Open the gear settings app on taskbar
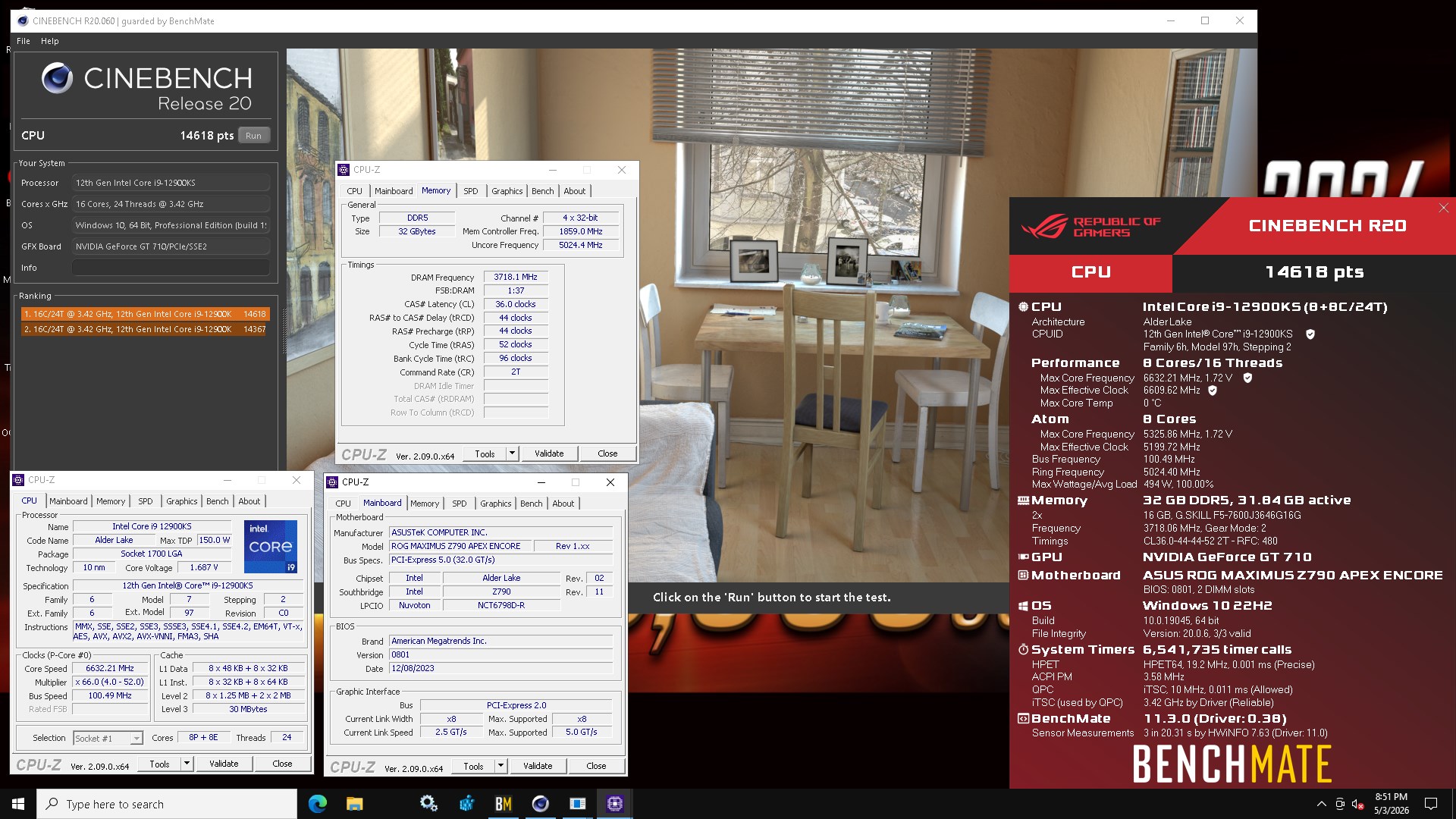1456x819 pixels. pyautogui.click(x=428, y=804)
